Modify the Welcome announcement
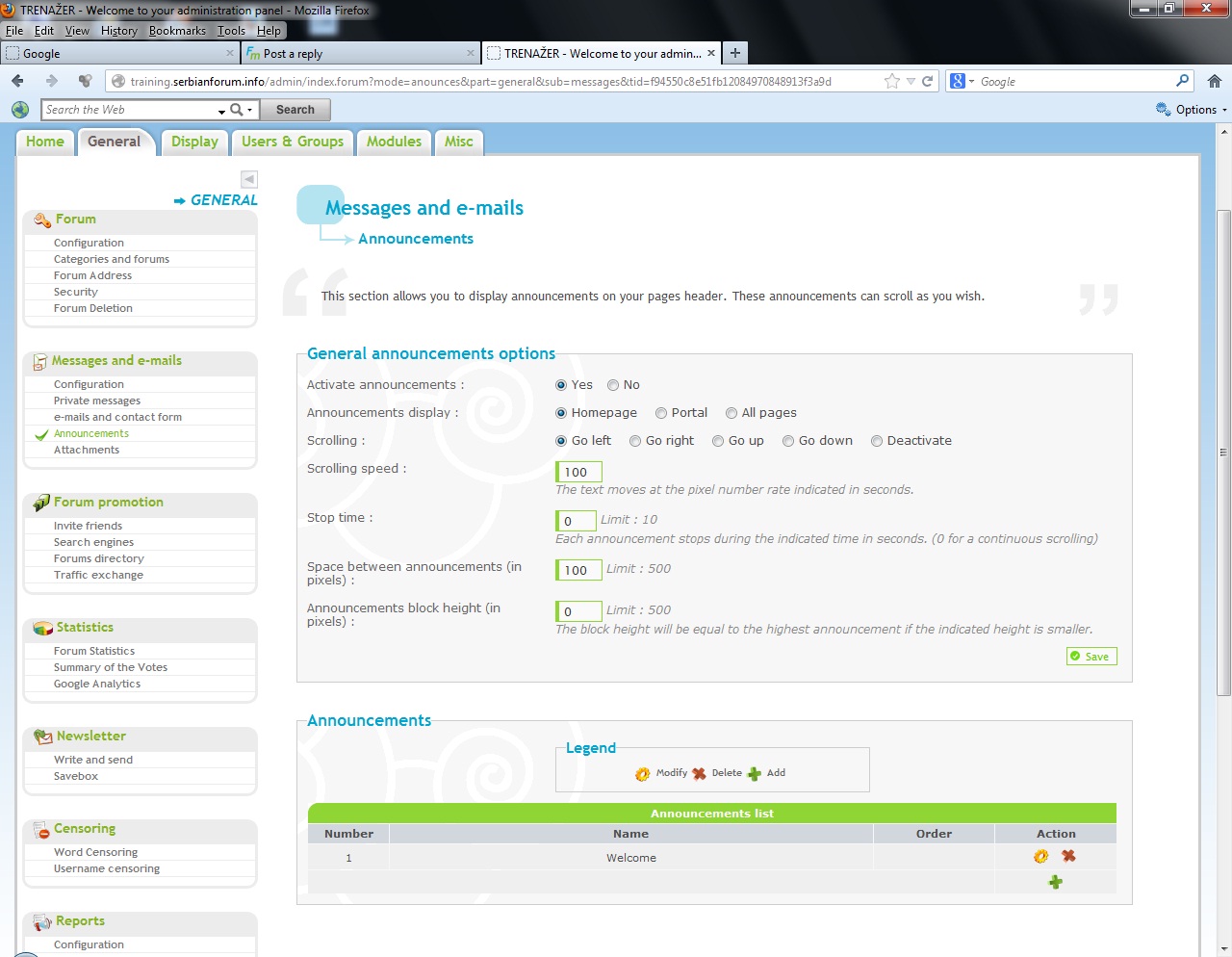The image size is (1232, 957). tap(1041, 856)
